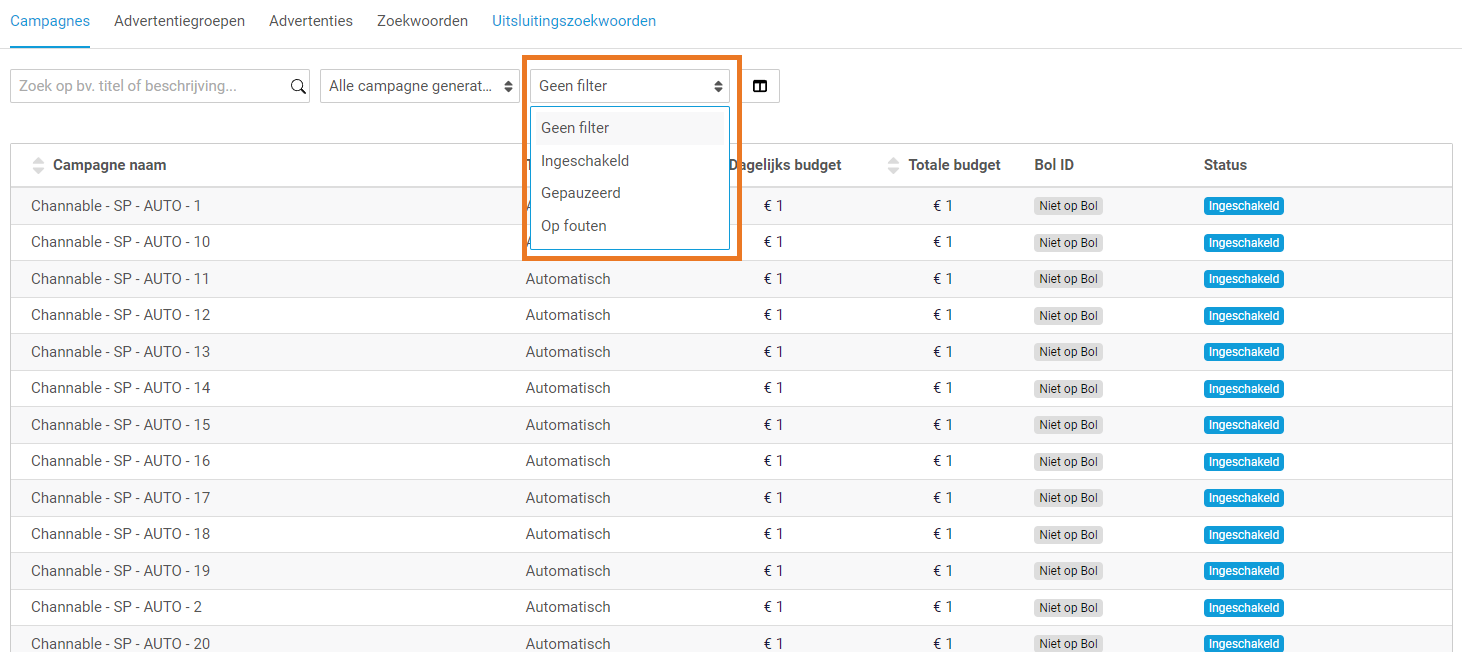Select row Channable - SP - AUTO - 13

tap(731, 352)
